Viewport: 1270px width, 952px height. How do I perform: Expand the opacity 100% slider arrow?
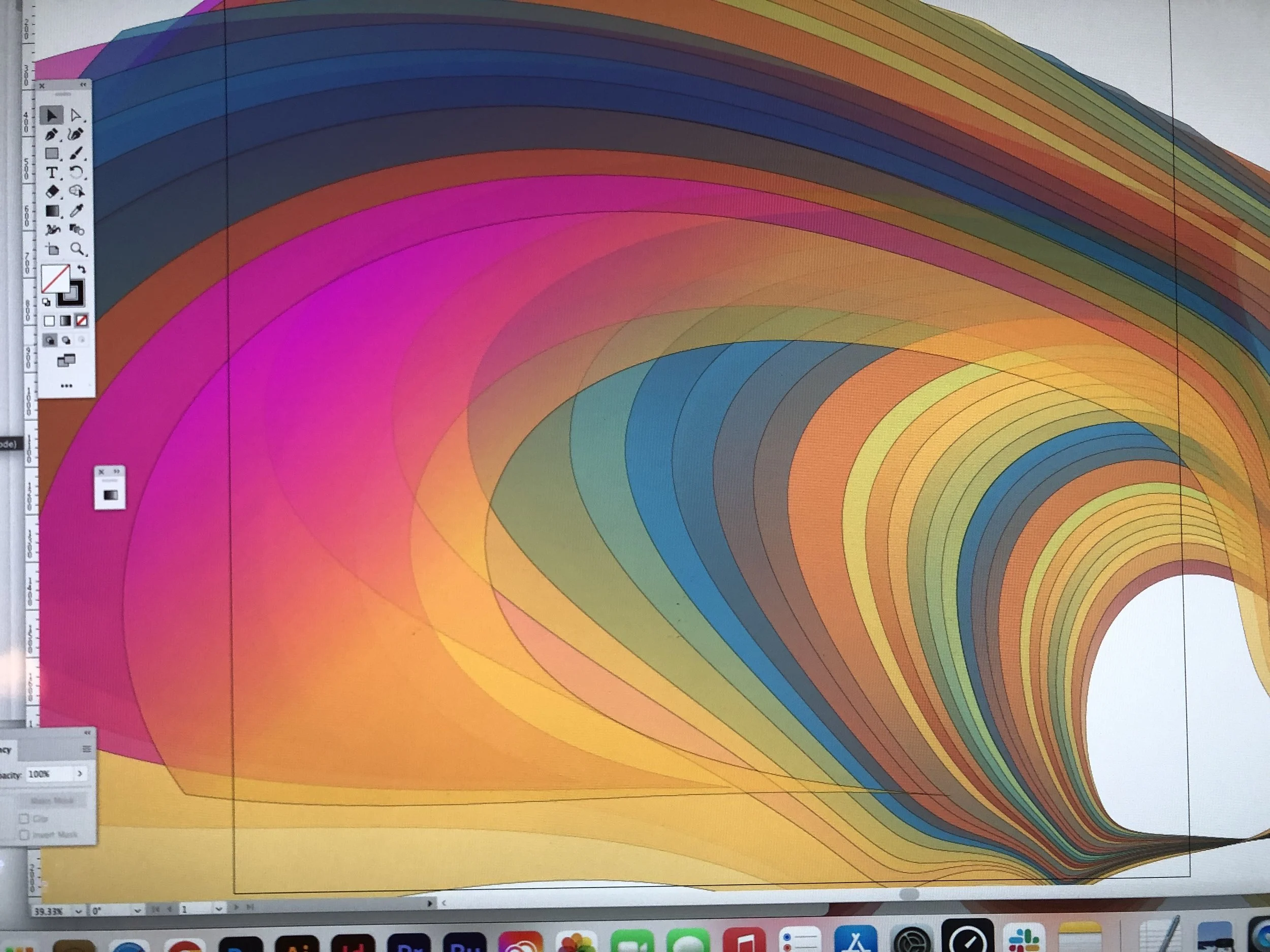(80, 774)
